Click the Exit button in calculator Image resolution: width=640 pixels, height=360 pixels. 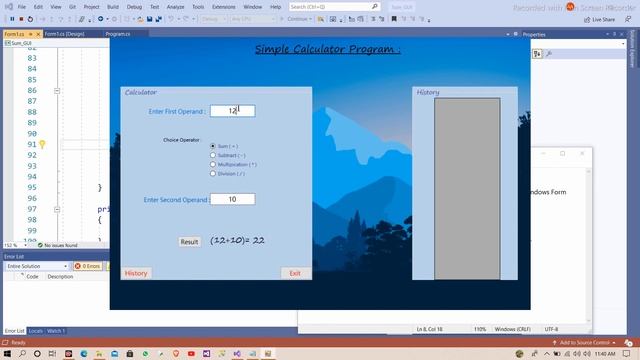pyautogui.click(x=295, y=273)
